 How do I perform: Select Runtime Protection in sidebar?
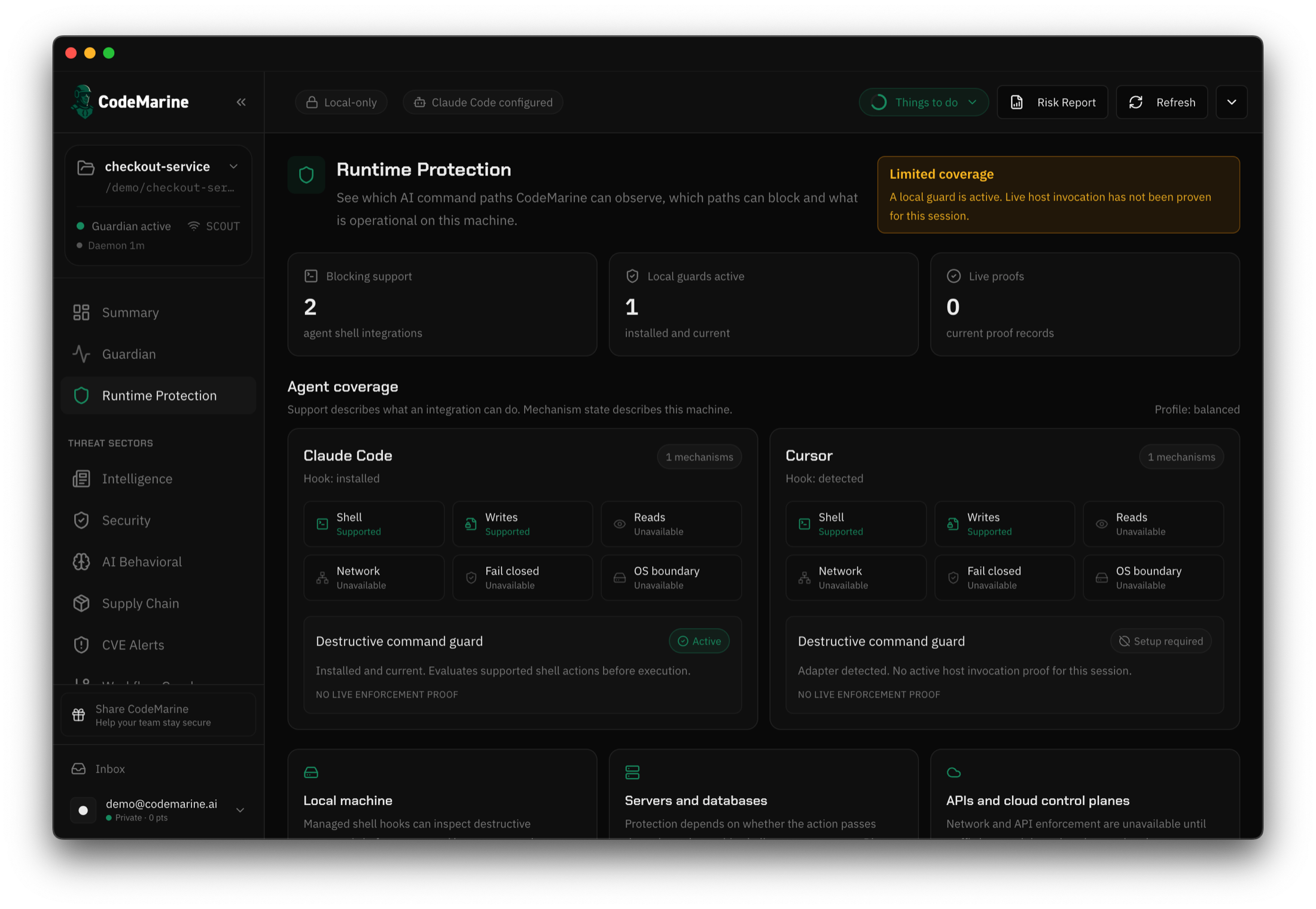tap(159, 395)
